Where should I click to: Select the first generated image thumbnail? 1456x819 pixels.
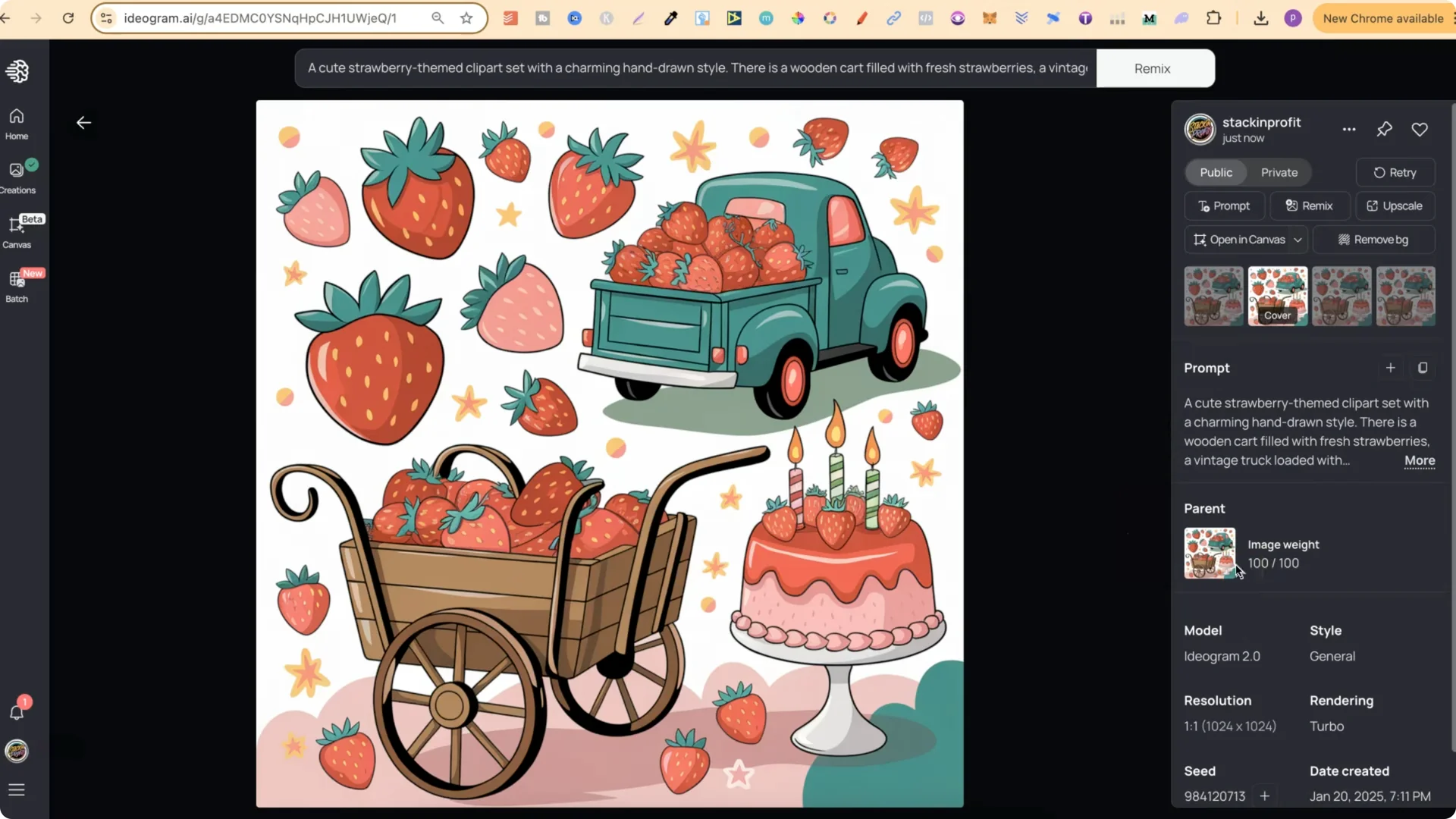[1213, 297]
